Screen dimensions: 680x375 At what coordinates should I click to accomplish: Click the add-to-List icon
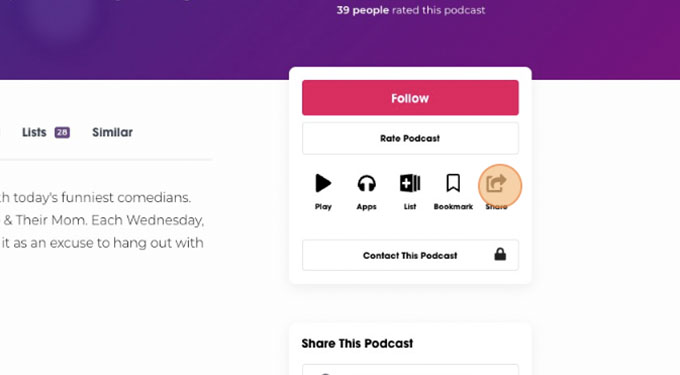click(x=410, y=183)
